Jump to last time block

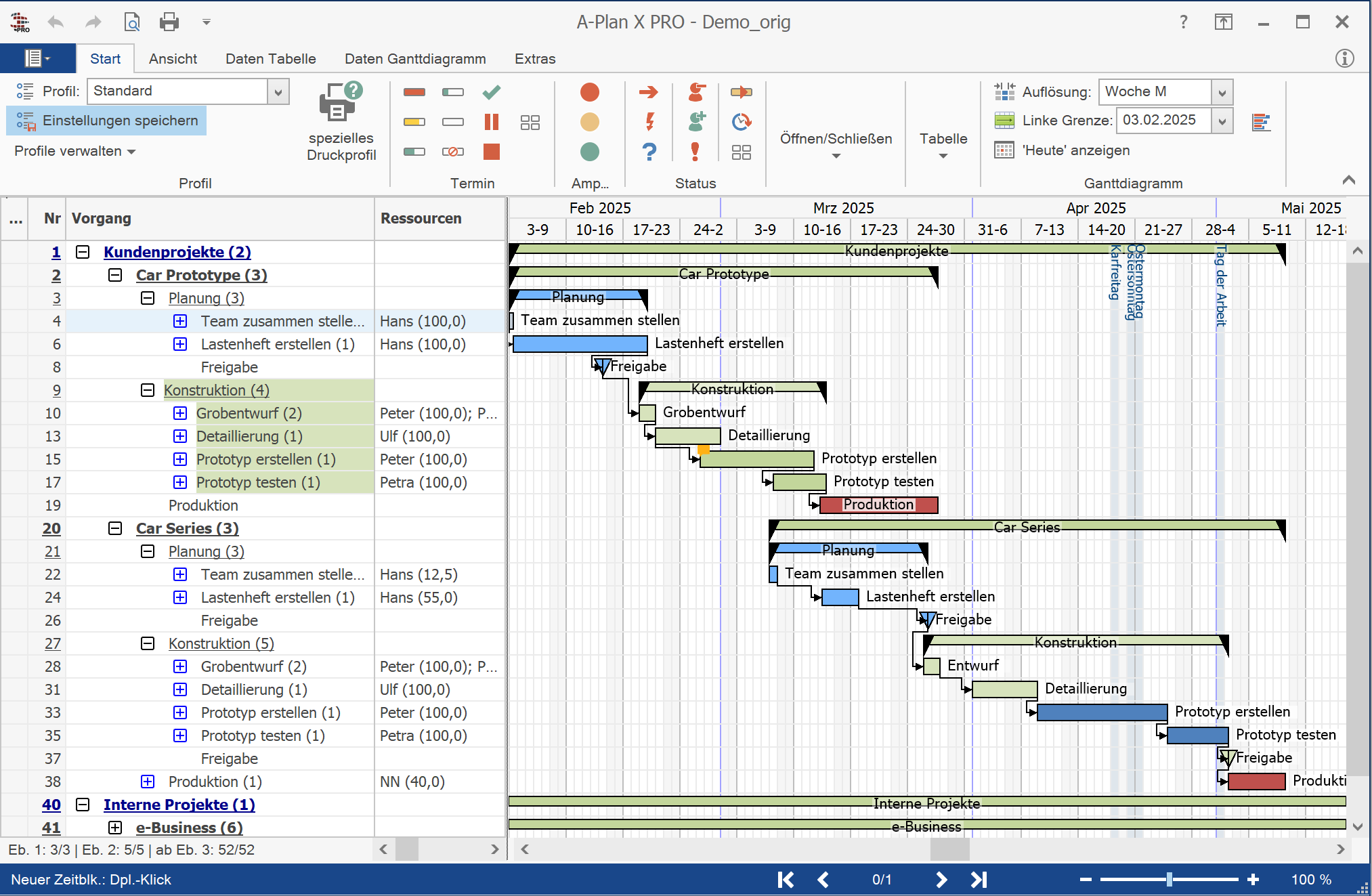coord(979,880)
